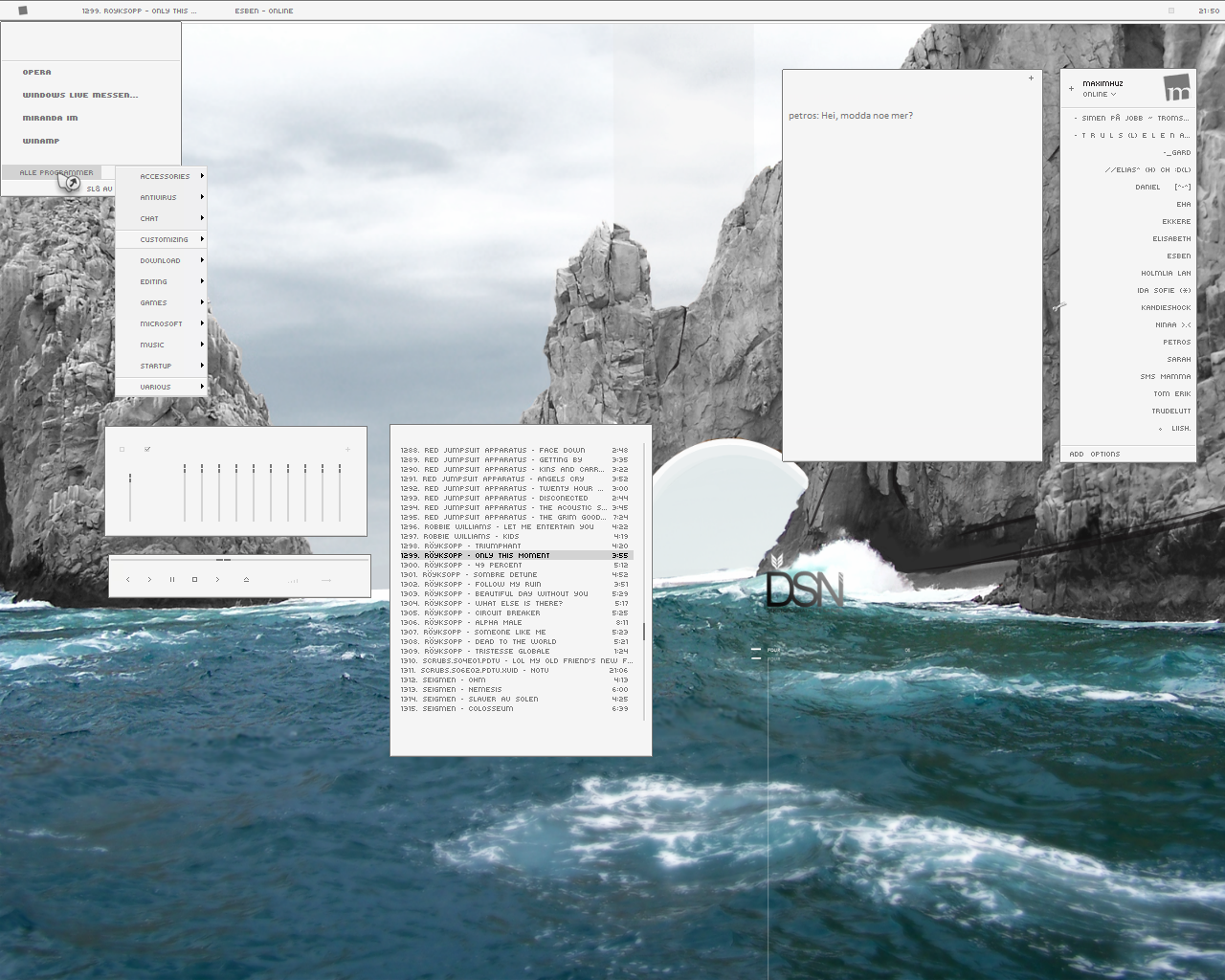Viewport: 1225px width, 980px height.
Task: Select track 'Seigmen - Colosseum'
Action: coord(517,708)
